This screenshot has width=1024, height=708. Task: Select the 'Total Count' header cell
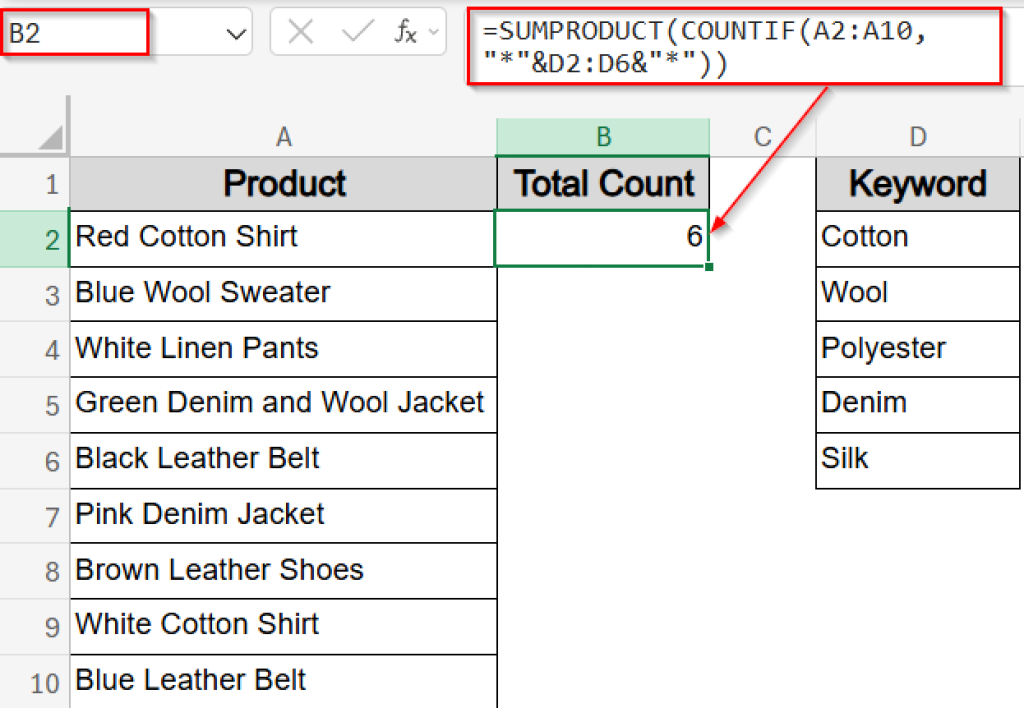(x=602, y=184)
